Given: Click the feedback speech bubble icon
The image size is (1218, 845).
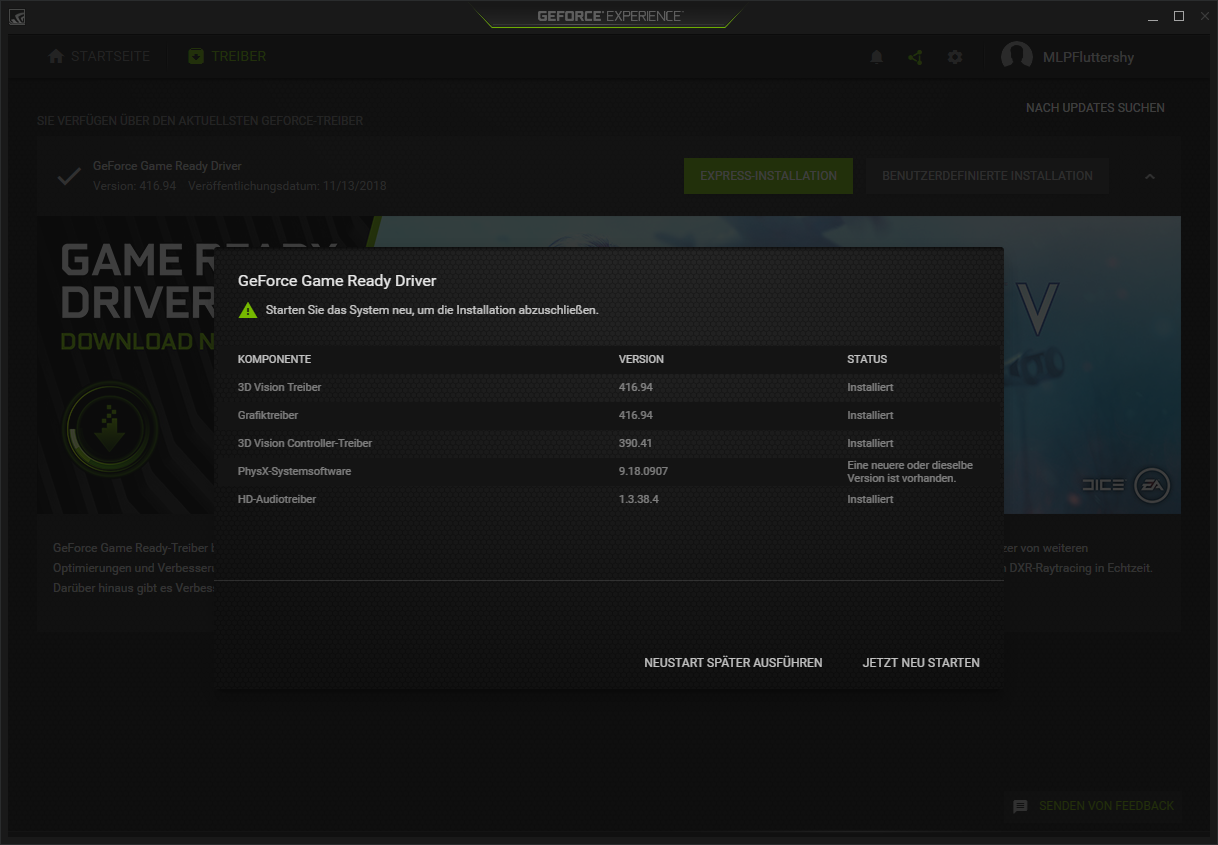Looking at the screenshot, I should click(1020, 806).
